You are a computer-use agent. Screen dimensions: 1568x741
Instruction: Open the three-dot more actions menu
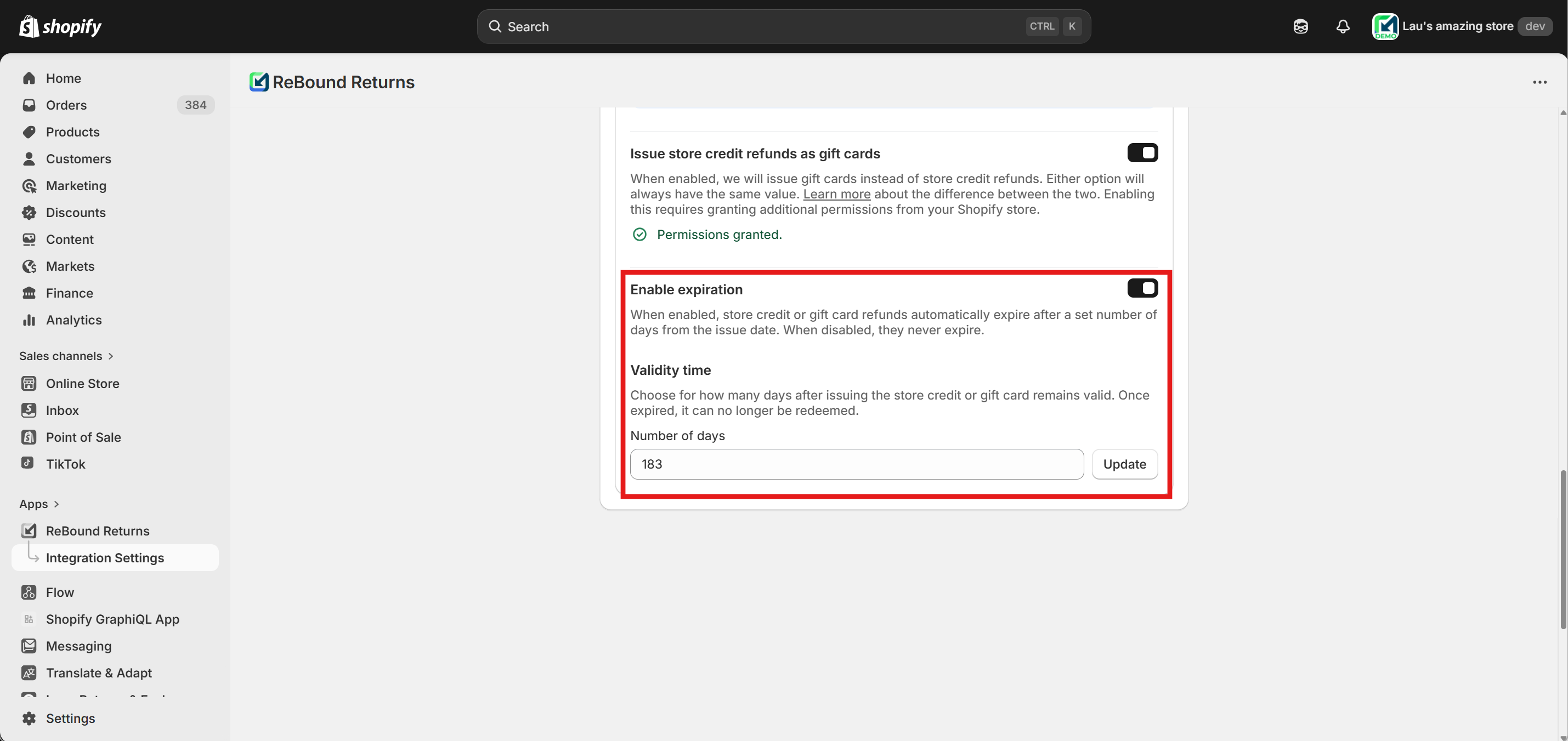(x=1539, y=82)
